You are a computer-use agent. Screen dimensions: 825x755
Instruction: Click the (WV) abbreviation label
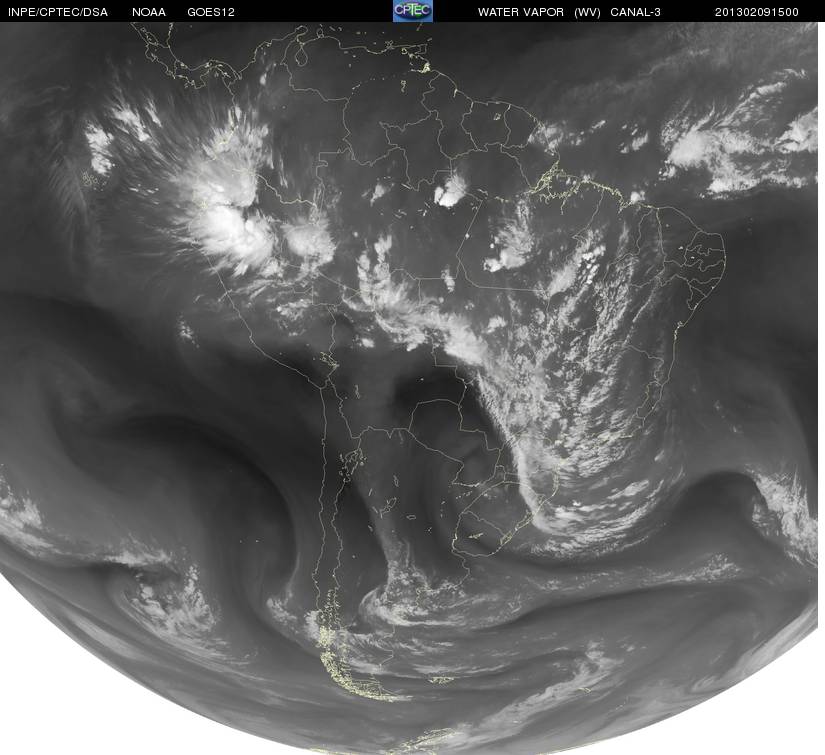point(587,12)
